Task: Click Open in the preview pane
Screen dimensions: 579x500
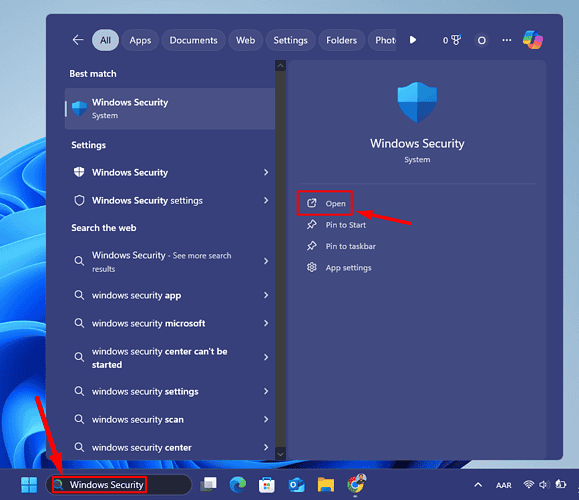Action: tap(325, 203)
